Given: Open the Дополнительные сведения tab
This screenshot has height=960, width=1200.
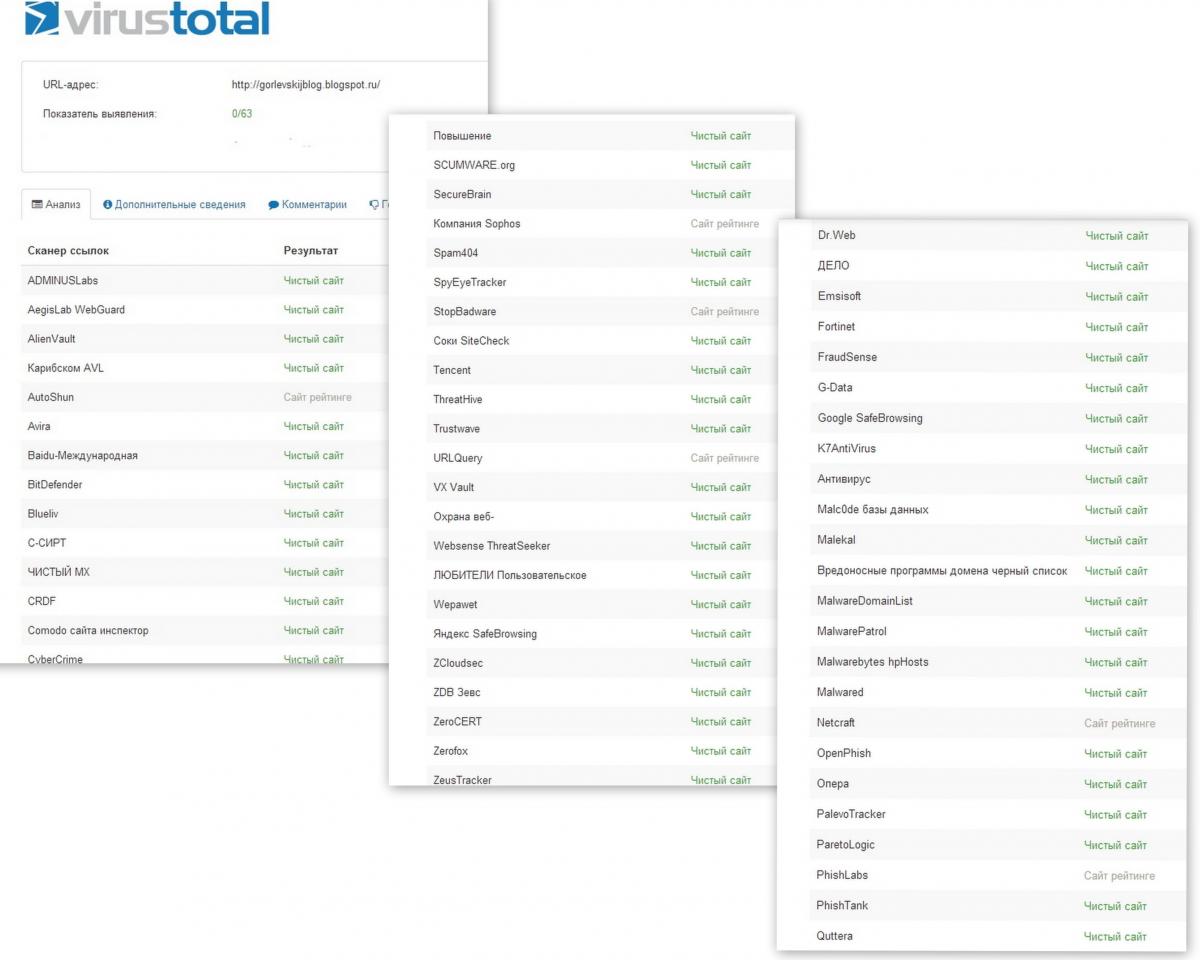Looking at the screenshot, I should coord(179,204).
